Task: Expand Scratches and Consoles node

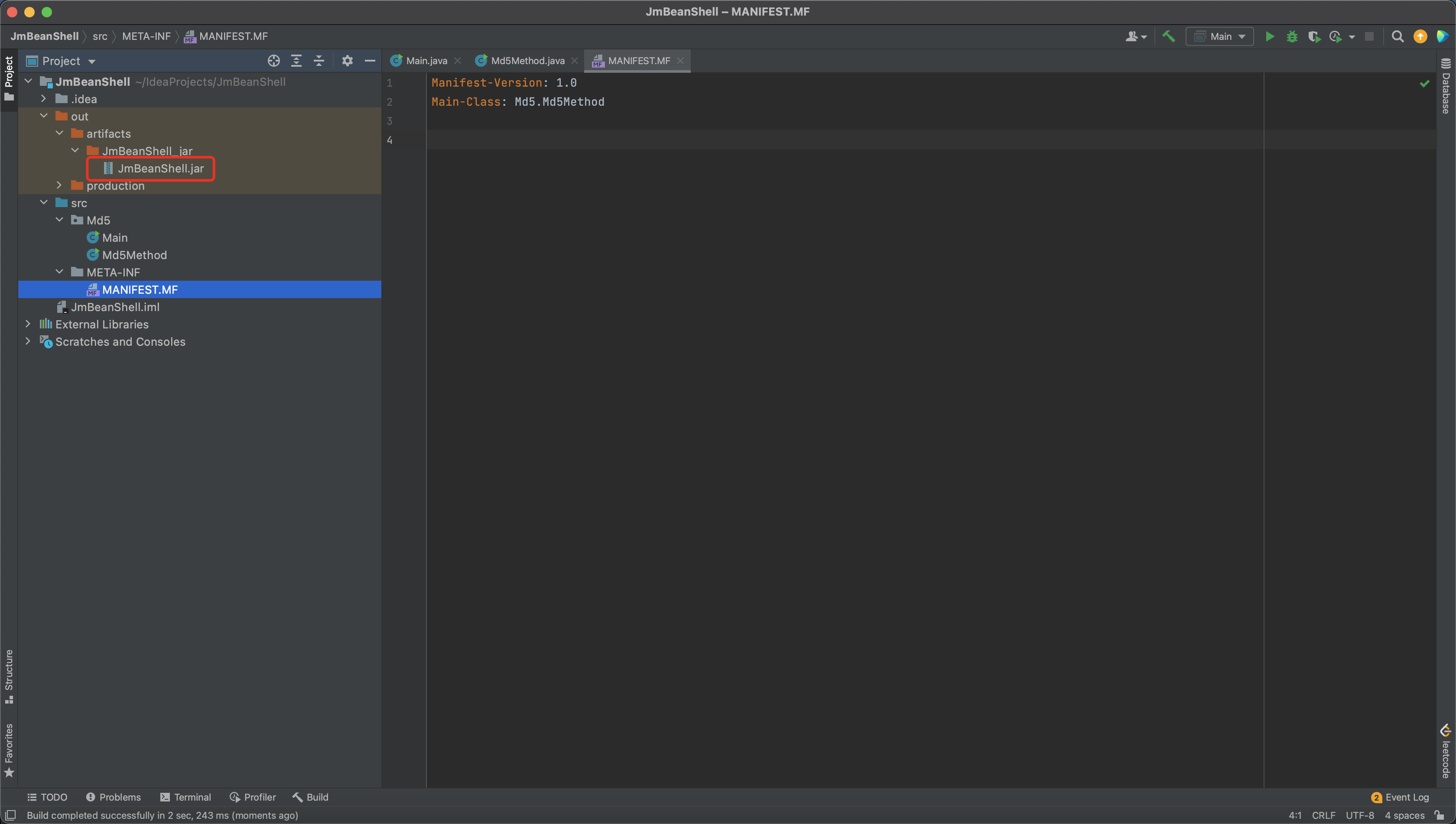Action: point(28,341)
